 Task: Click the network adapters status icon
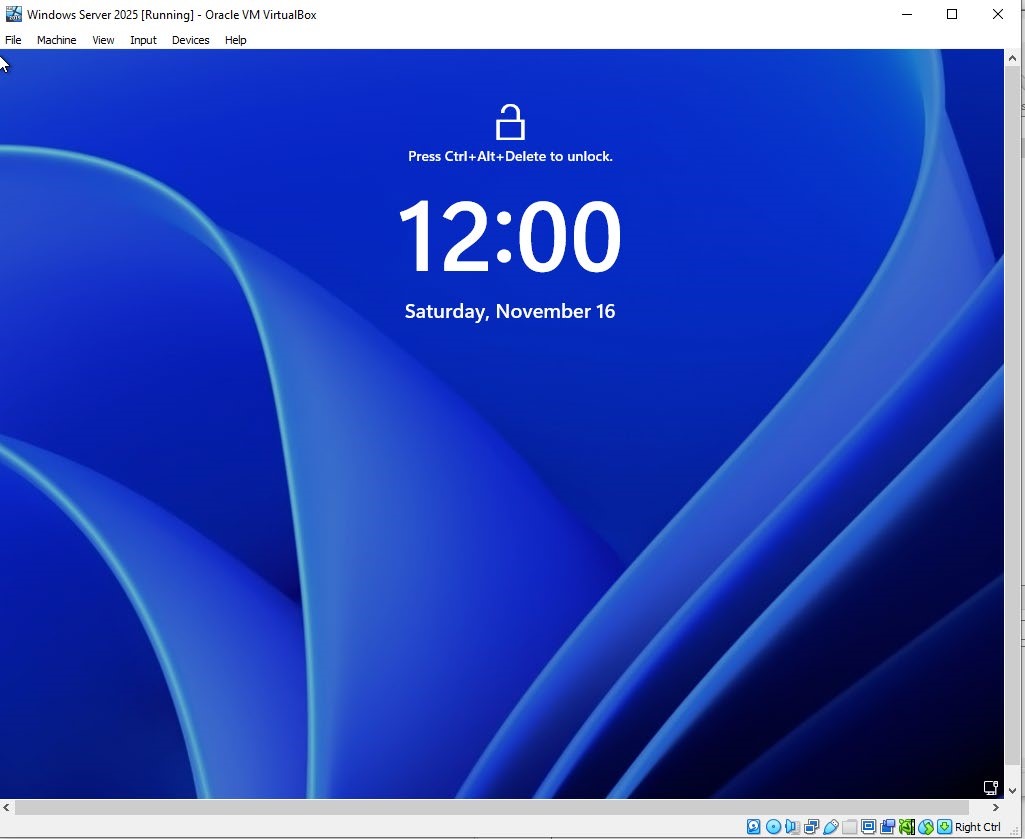[x=811, y=827]
